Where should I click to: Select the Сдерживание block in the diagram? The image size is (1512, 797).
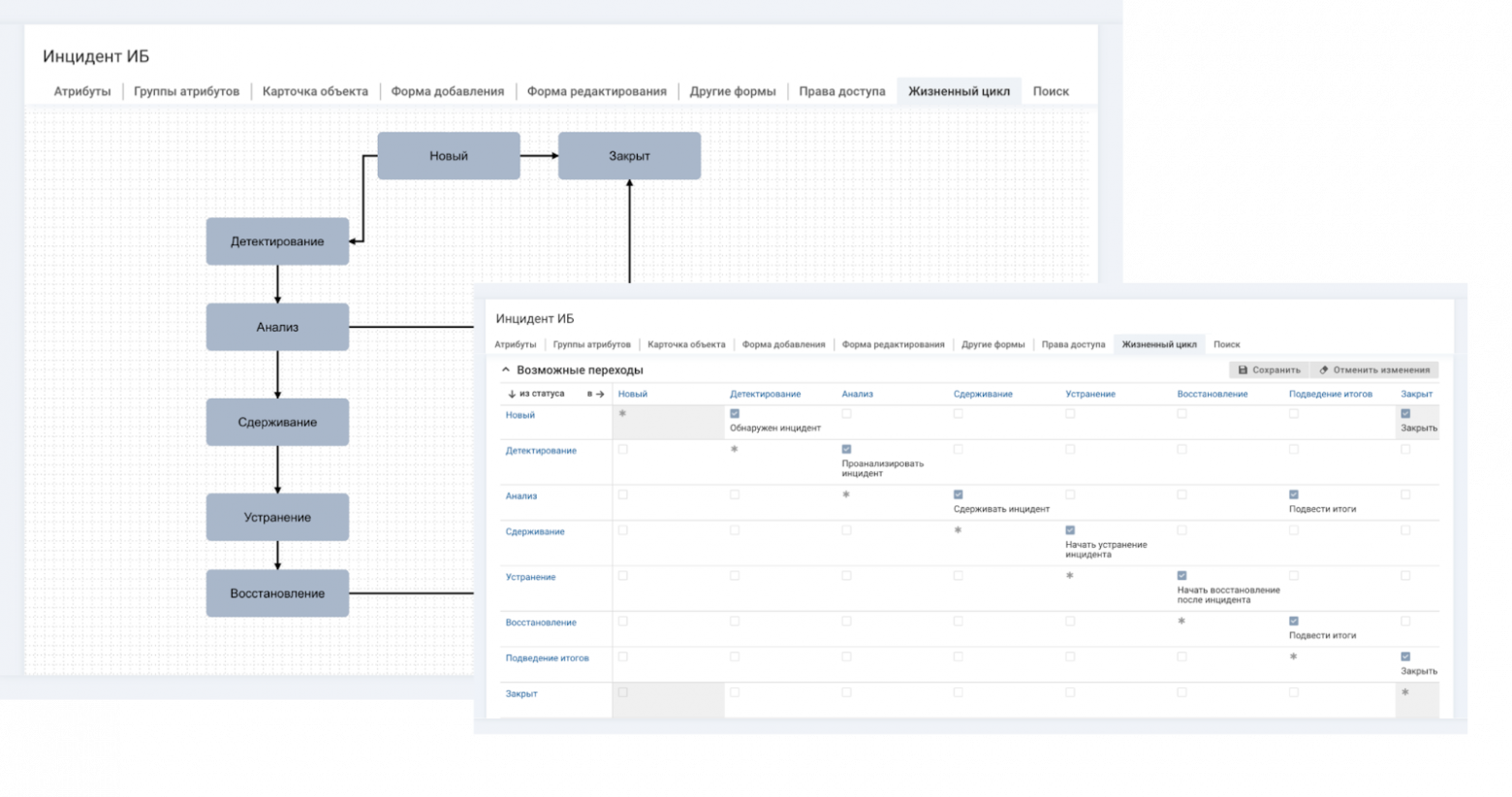[x=277, y=422]
